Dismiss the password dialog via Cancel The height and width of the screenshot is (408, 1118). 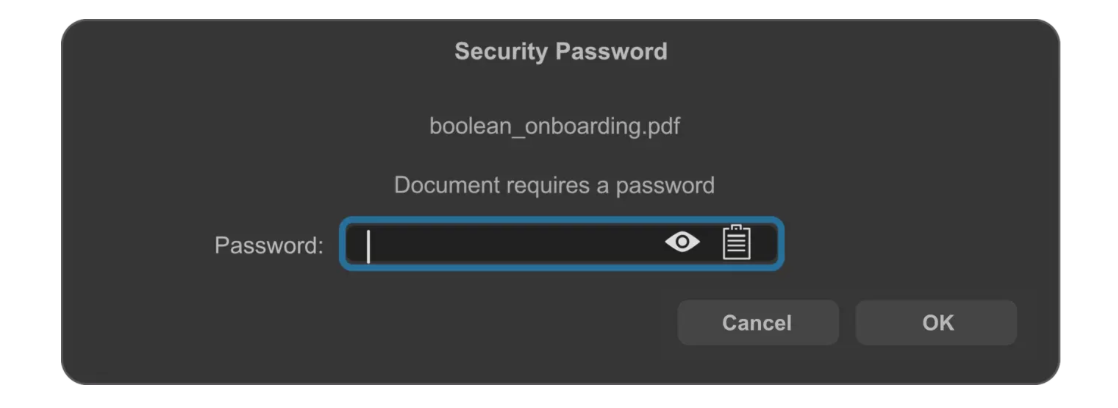[757, 323]
